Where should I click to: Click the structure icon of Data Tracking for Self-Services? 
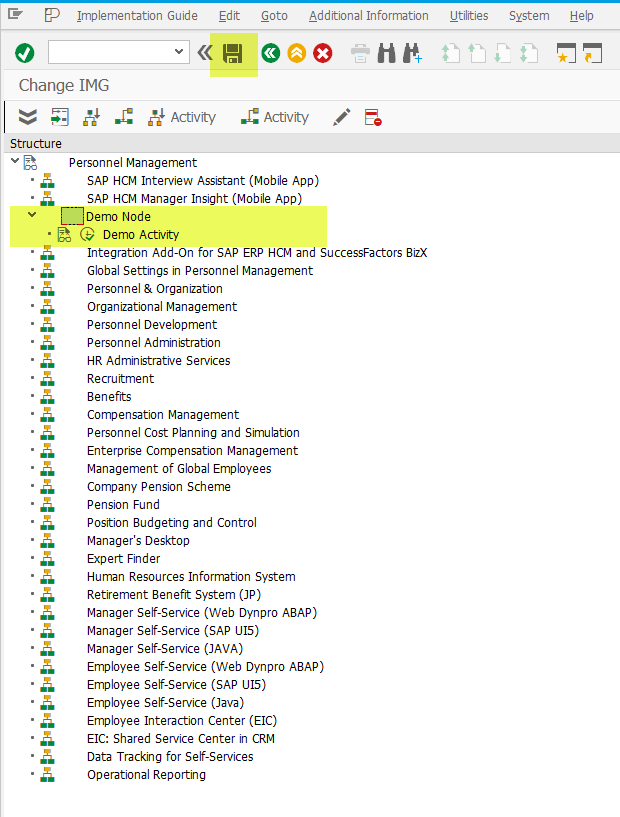47,757
